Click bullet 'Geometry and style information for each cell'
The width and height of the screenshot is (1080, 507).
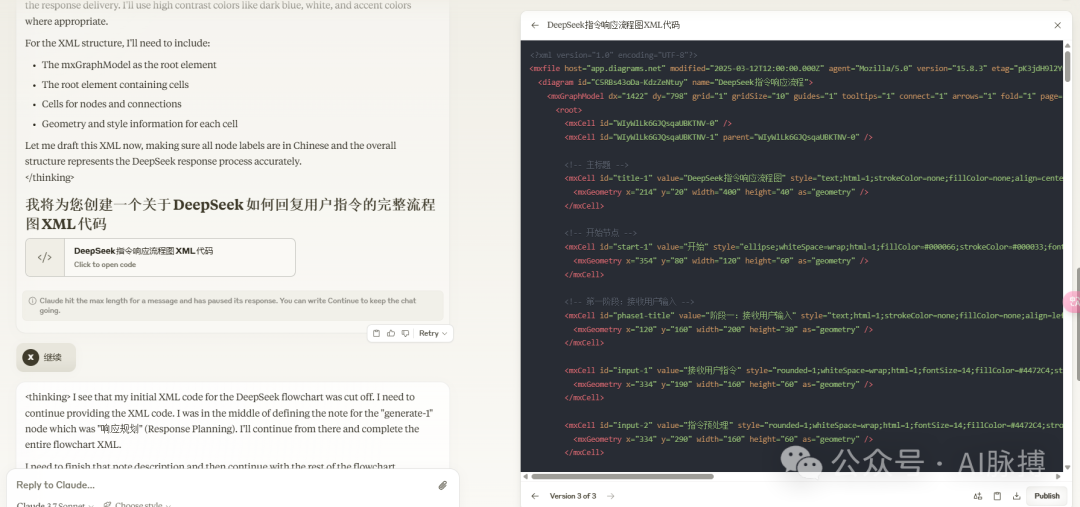[x=140, y=124]
